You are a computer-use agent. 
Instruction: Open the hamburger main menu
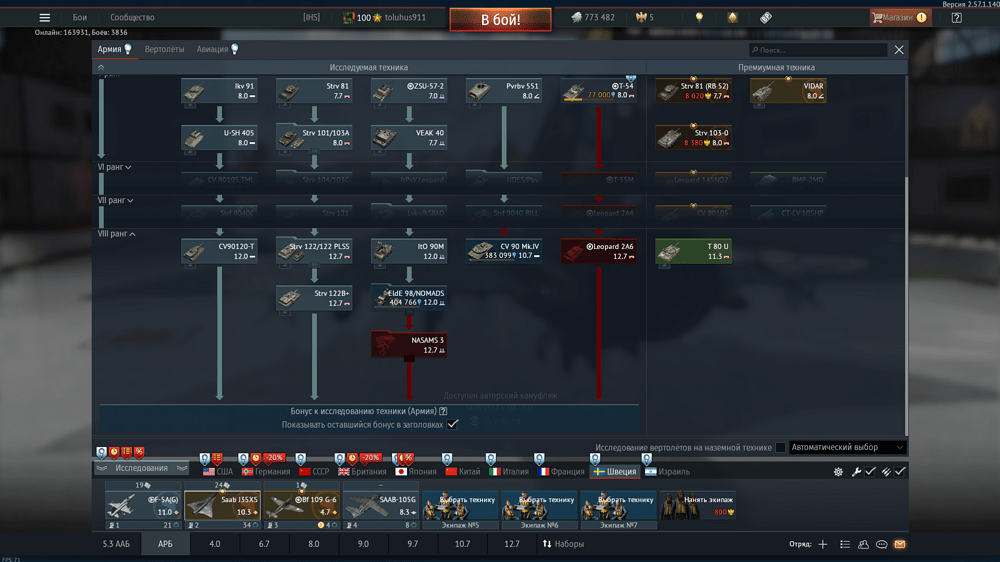pos(44,18)
